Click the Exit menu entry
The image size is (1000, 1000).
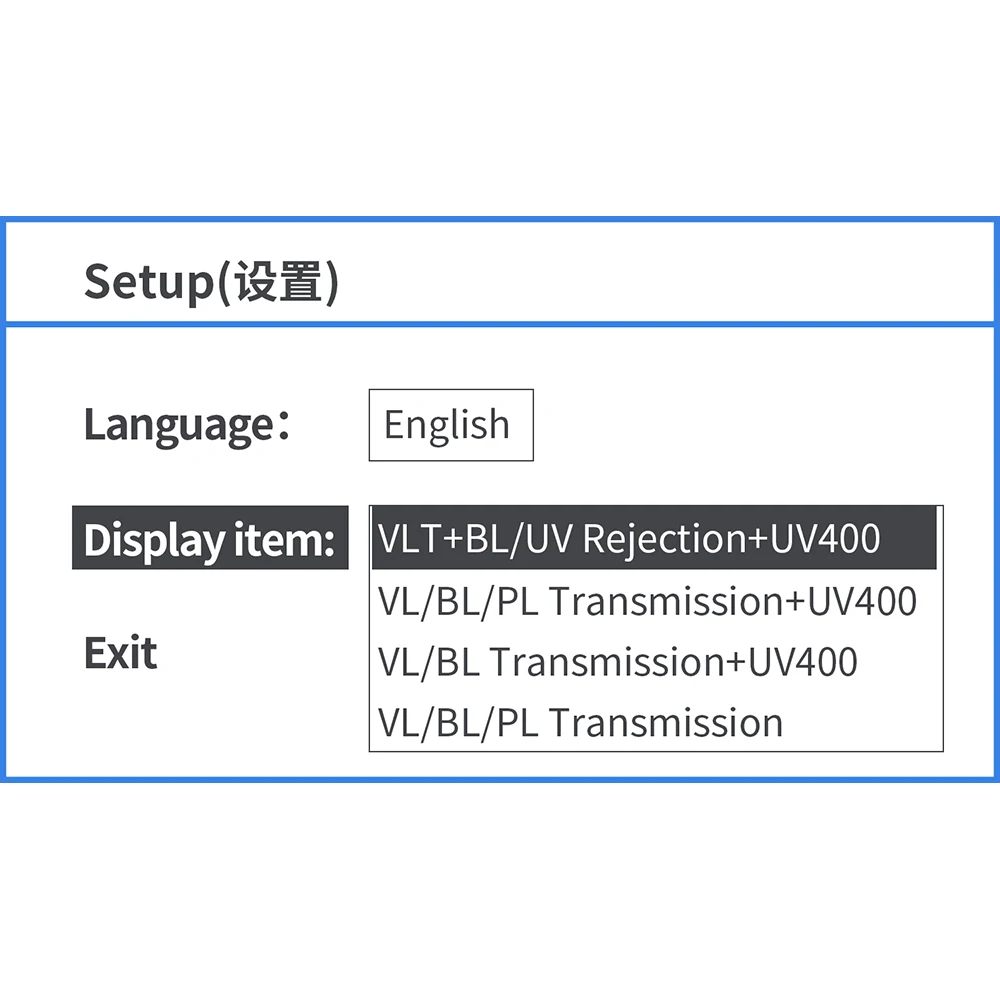pyautogui.click(x=120, y=654)
